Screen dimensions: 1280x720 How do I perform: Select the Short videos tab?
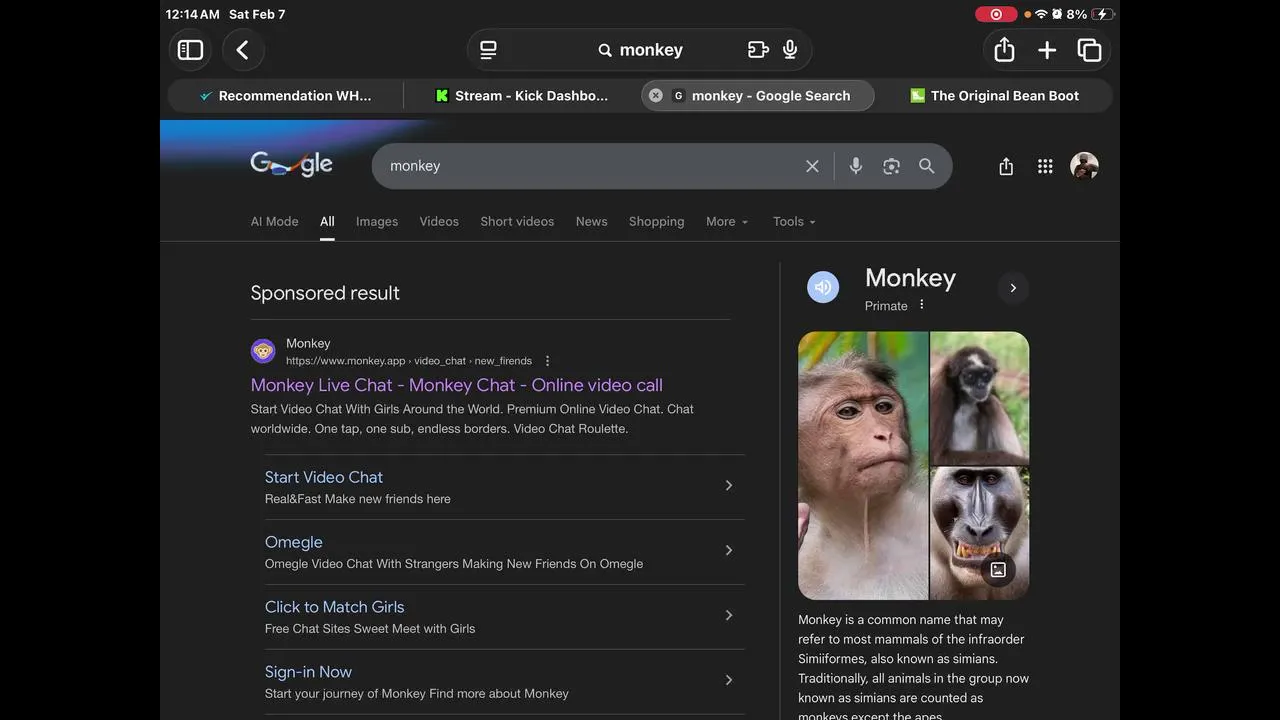517,222
